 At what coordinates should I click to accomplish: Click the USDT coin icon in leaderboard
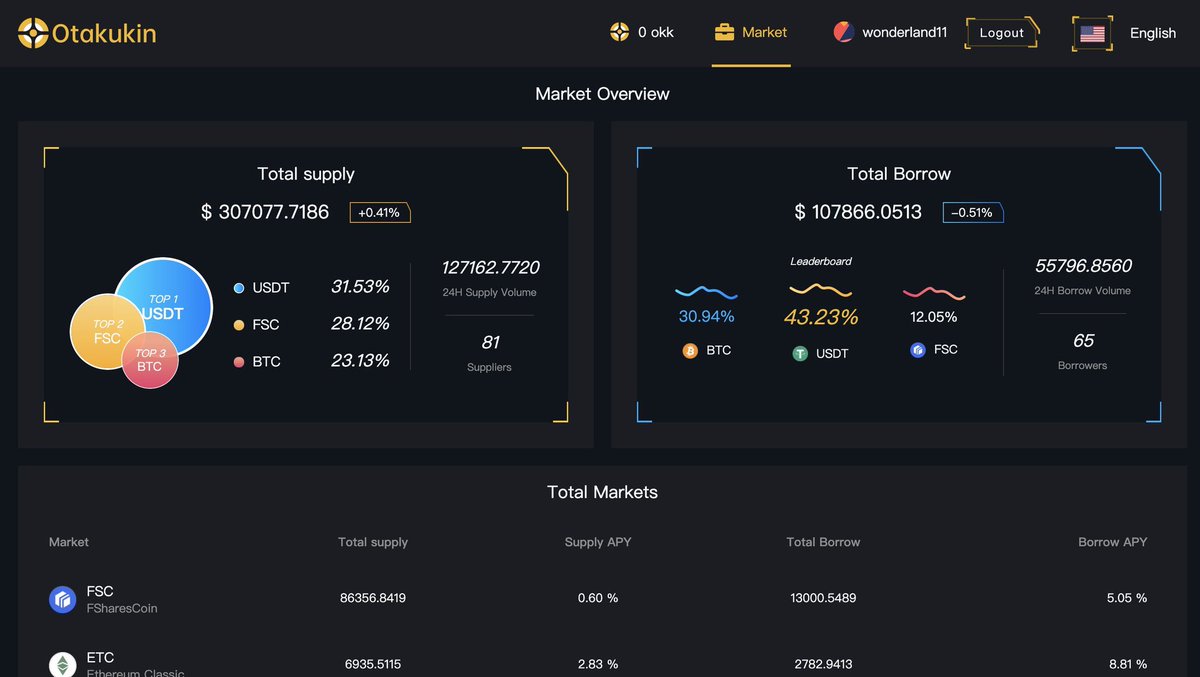[x=800, y=354]
